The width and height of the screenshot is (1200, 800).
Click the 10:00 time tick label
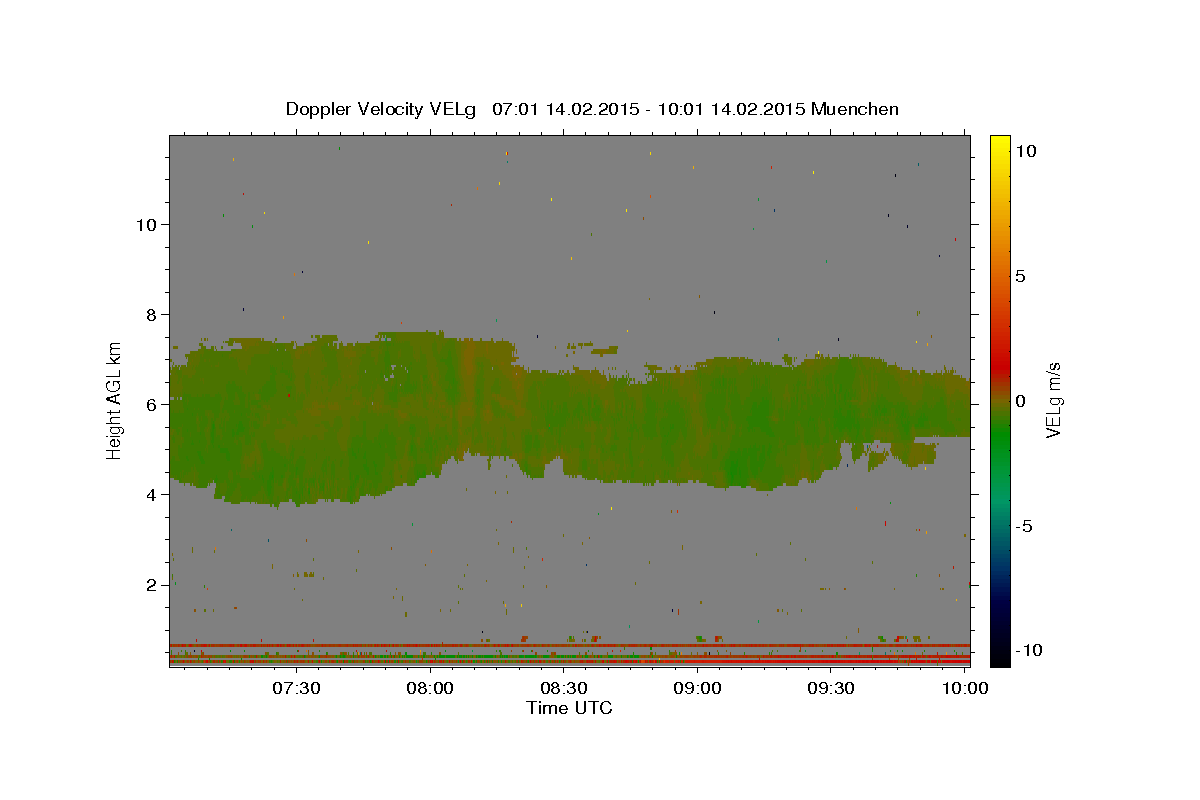click(965, 688)
